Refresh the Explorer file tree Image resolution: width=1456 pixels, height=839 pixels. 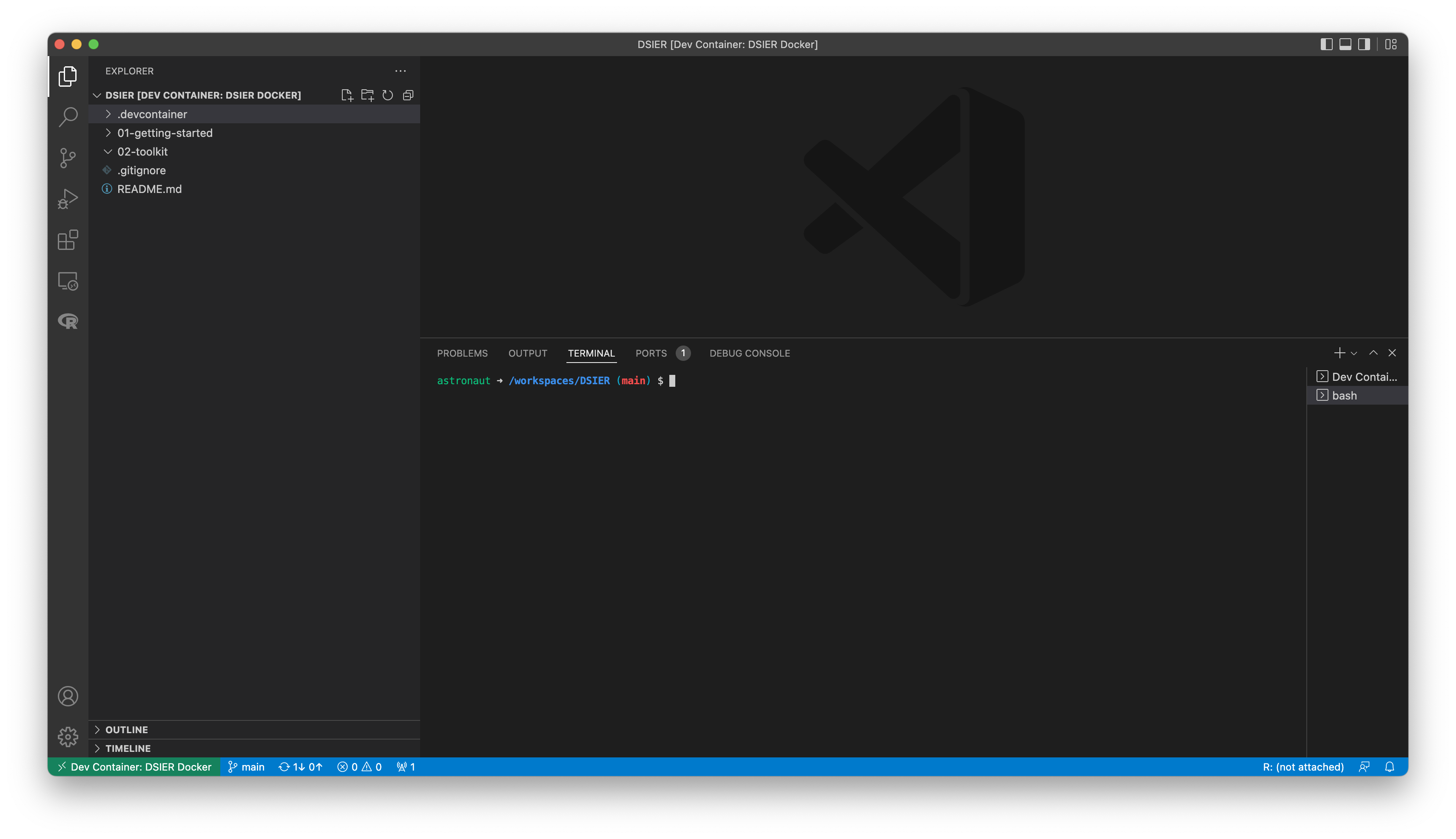point(388,95)
